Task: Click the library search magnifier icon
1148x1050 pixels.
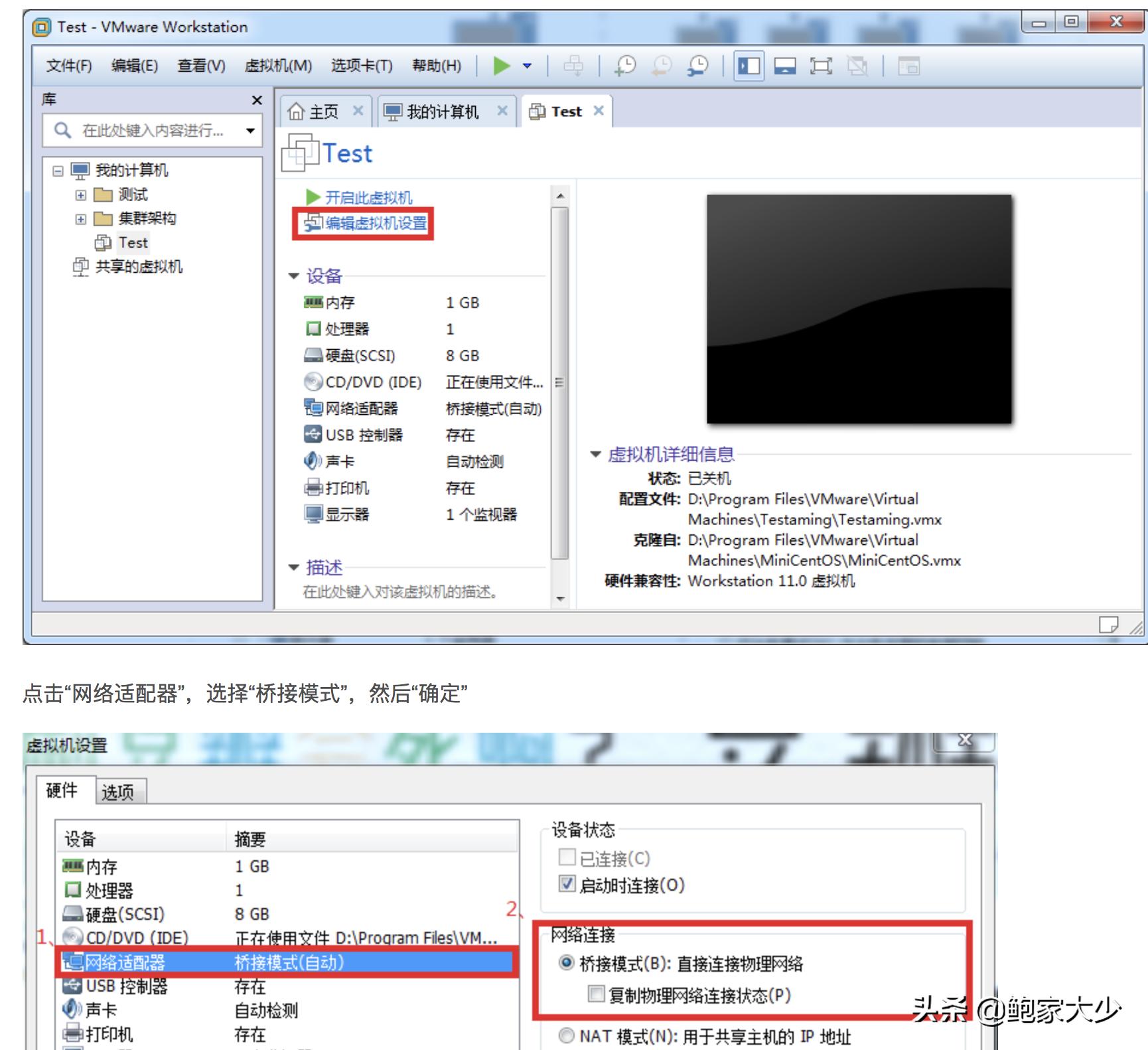Action: pos(64,131)
